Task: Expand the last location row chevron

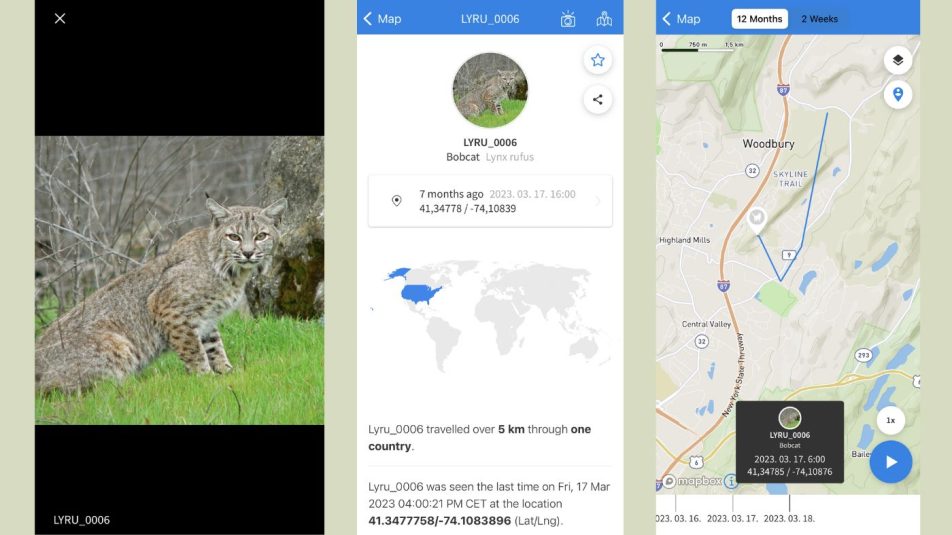Action: tap(598, 201)
